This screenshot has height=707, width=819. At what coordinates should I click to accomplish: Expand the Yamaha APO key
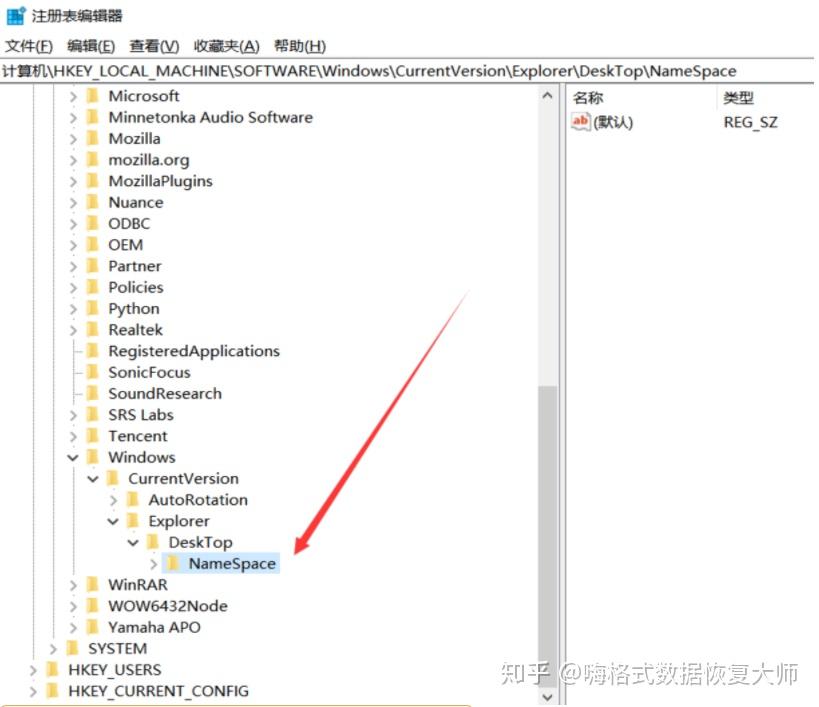pyautogui.click(x=73, y=628)
